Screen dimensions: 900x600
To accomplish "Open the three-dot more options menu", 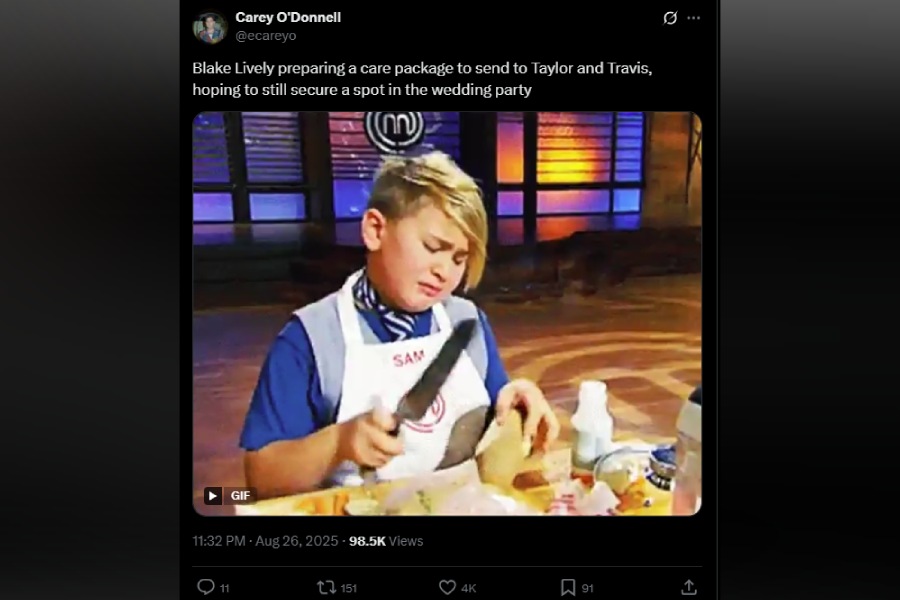I will click(x=694, y=18).
